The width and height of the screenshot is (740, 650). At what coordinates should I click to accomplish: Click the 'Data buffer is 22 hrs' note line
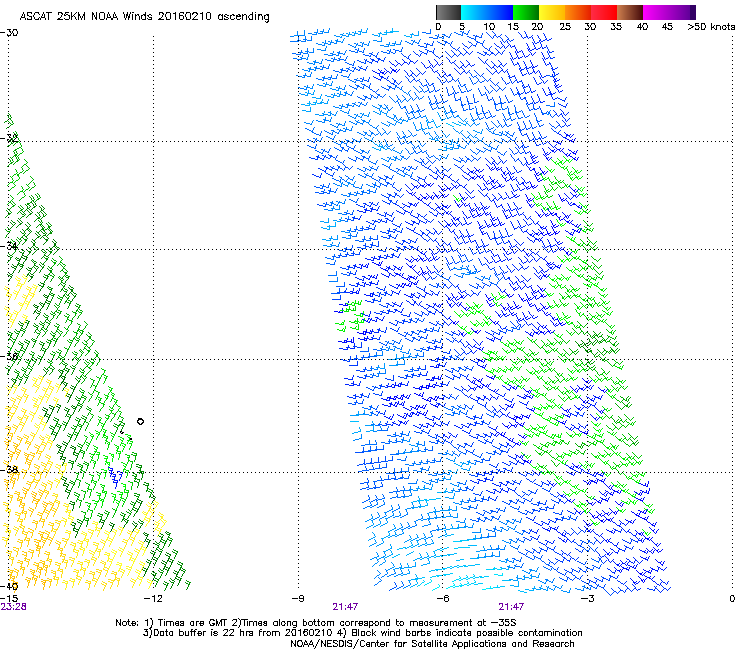pos(362,633)
